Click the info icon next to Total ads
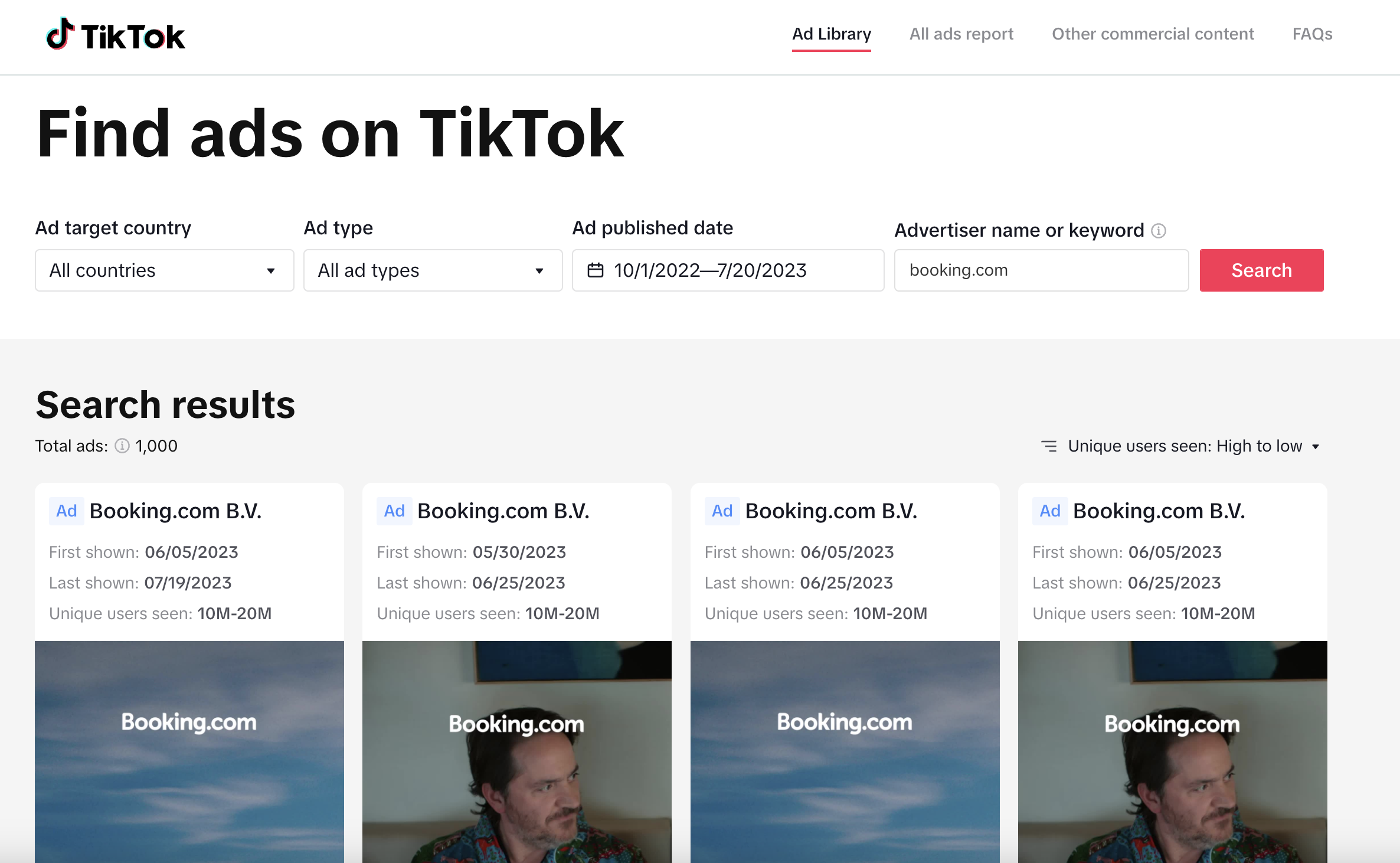This screenshot has height=863, width=1400. [x=122, y=446]
